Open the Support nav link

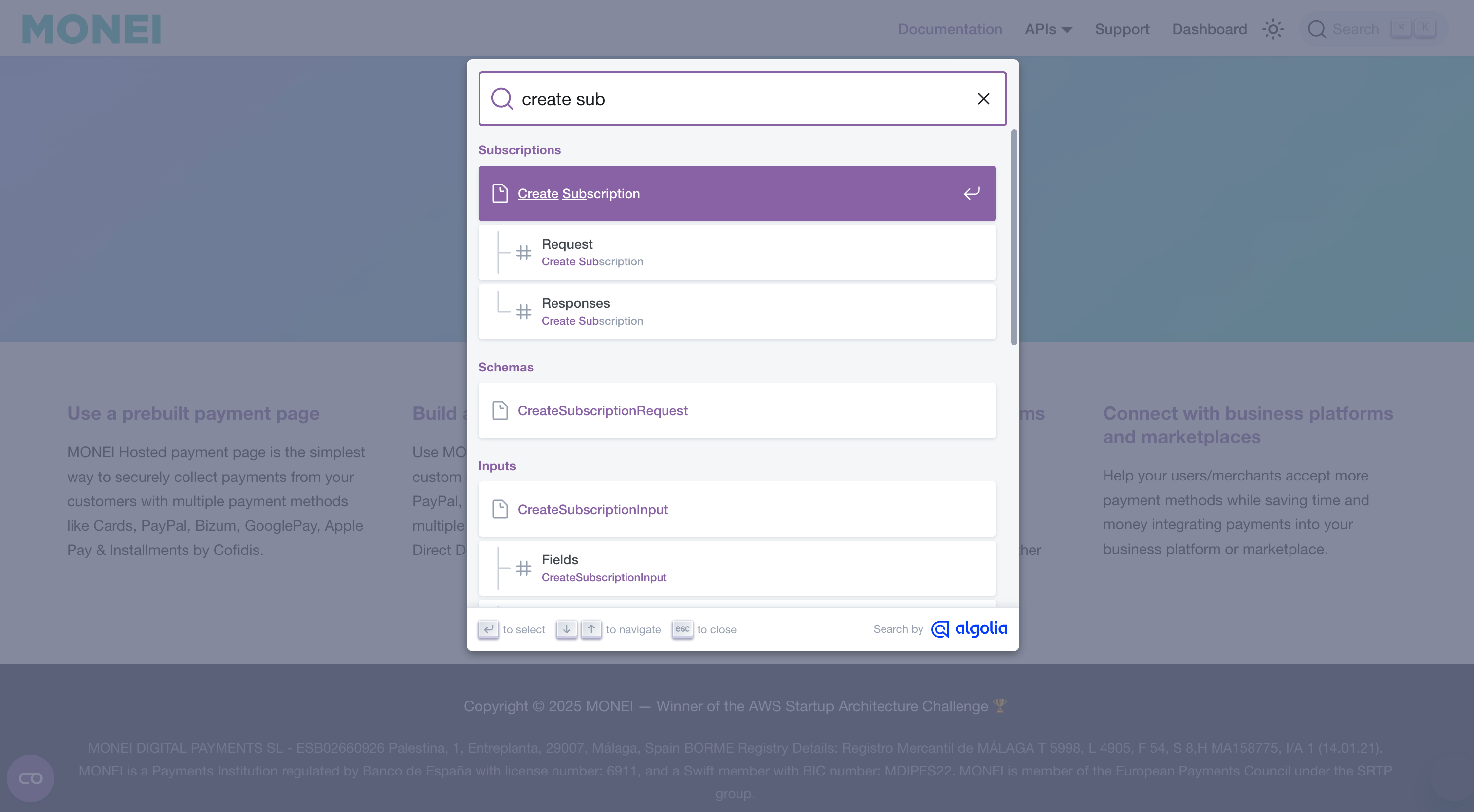(x=1121, y=29)
